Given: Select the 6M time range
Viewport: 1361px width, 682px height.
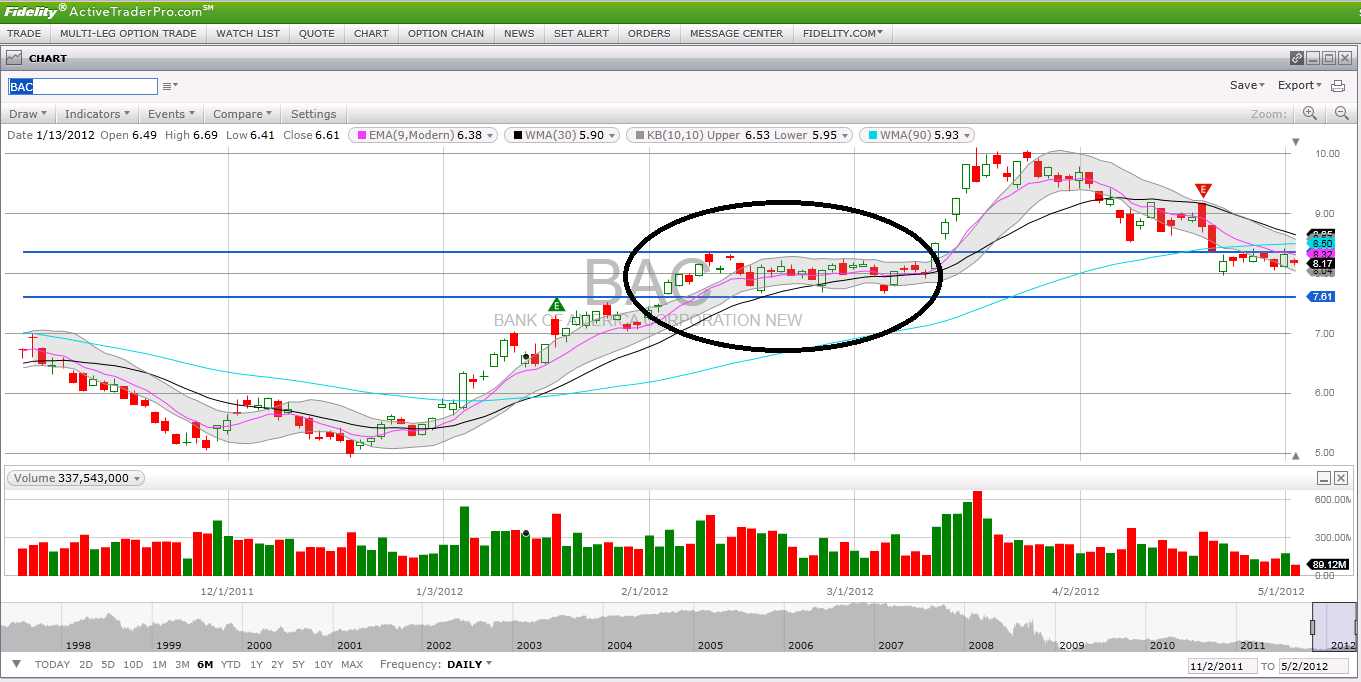Looking at the screenshot, I should click(x=206, y=664).
